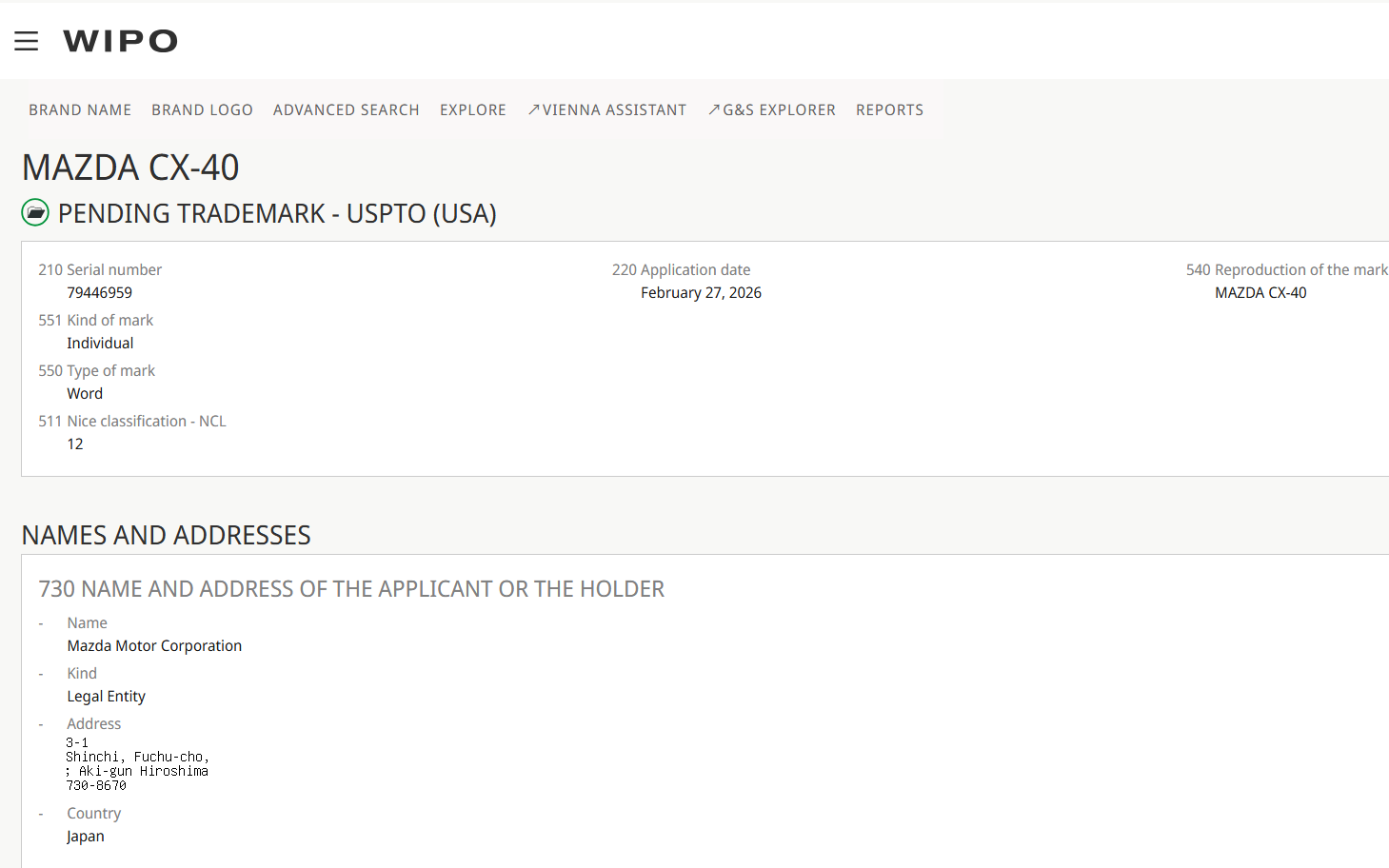Open Advanced Search
The width and height of the screenshot is (1389, 868).
click(x=346, y=110)
